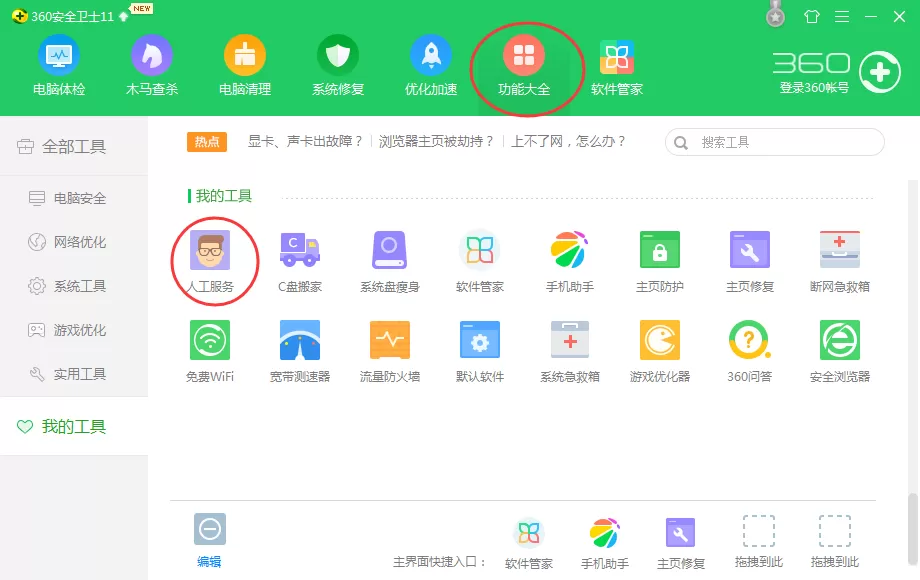
Task: Open 软件管家 shortcut in 主界面快捷入口
Action: point(529,544)
